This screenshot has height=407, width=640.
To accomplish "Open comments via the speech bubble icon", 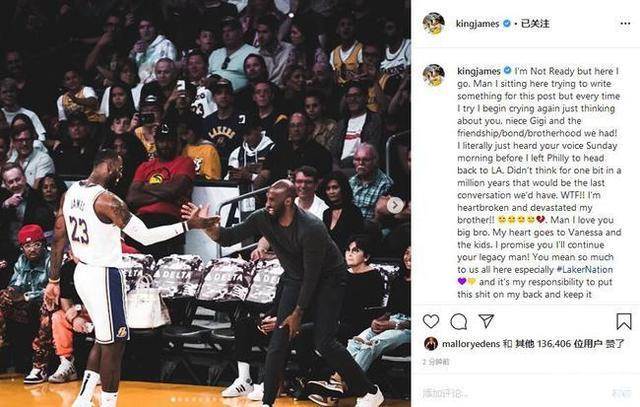I will [x=458, y=322].
